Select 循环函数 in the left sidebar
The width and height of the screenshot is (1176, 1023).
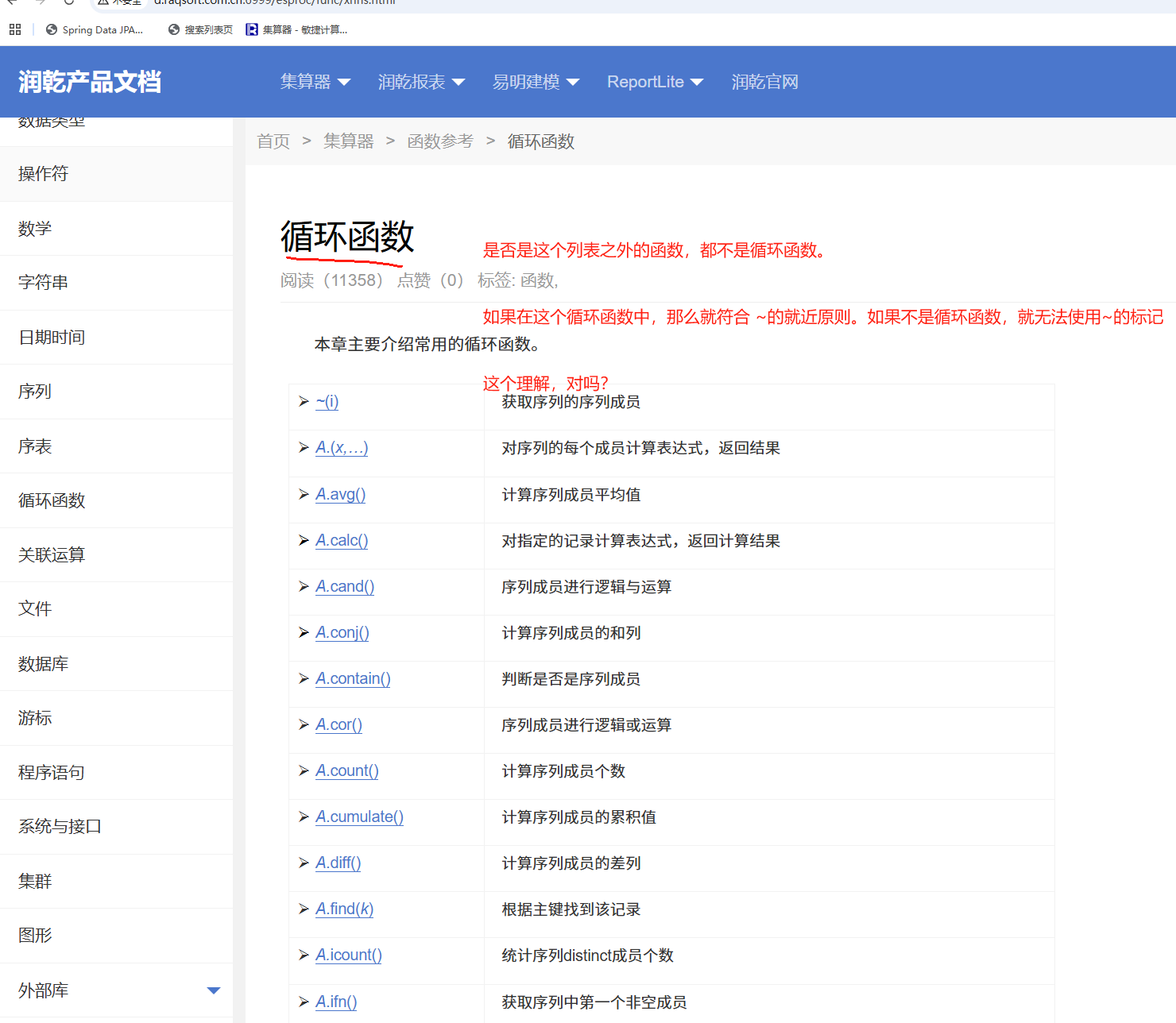[52, 500]
